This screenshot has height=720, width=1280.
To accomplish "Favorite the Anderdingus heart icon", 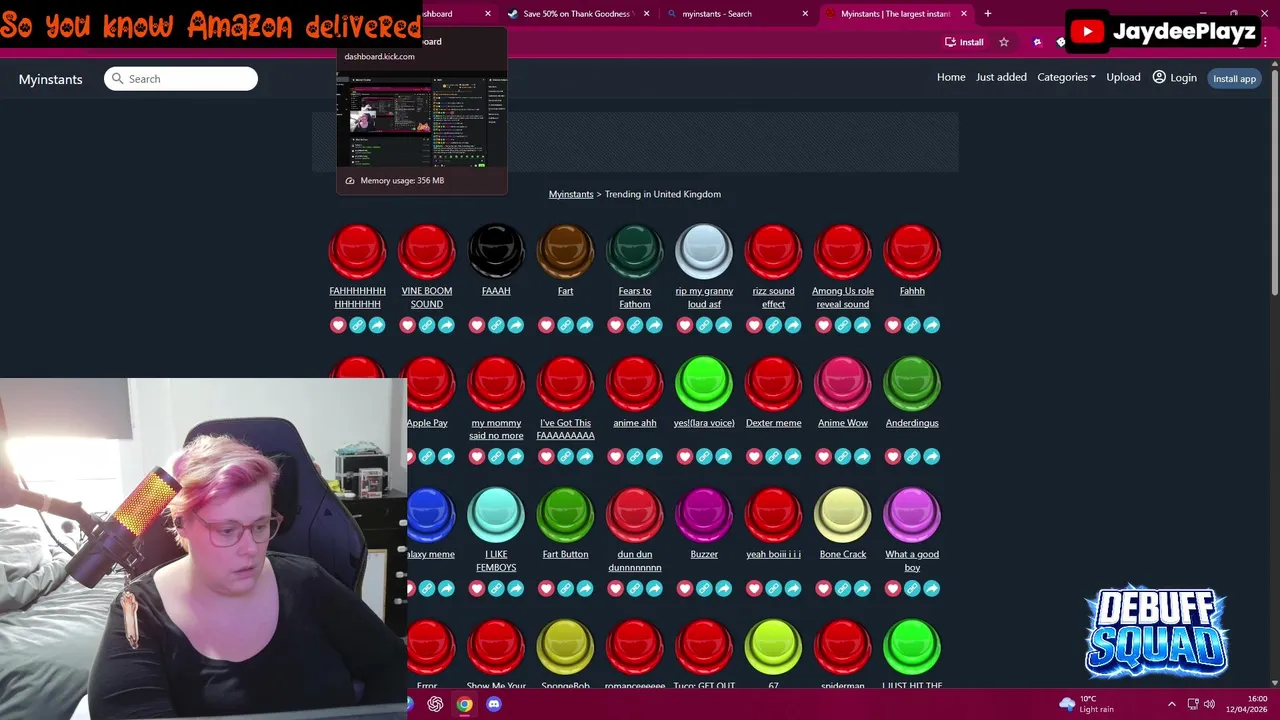I will (x=893, y=457).
